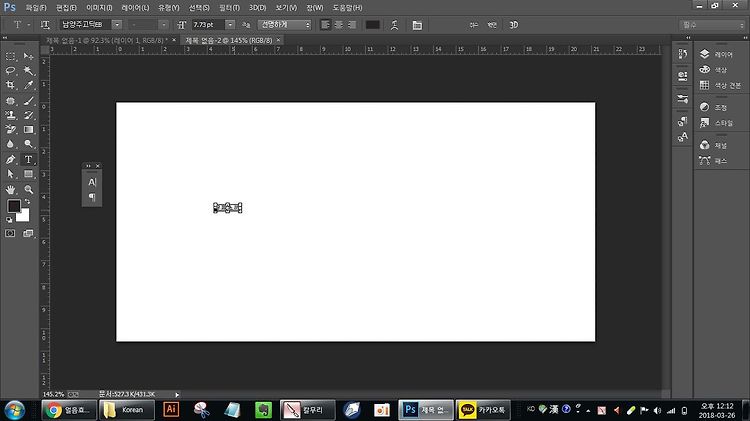Click the foreground color swatch
Image resolution: width=750 pixels, height=421 pixels.
click(x=13, y=206)
